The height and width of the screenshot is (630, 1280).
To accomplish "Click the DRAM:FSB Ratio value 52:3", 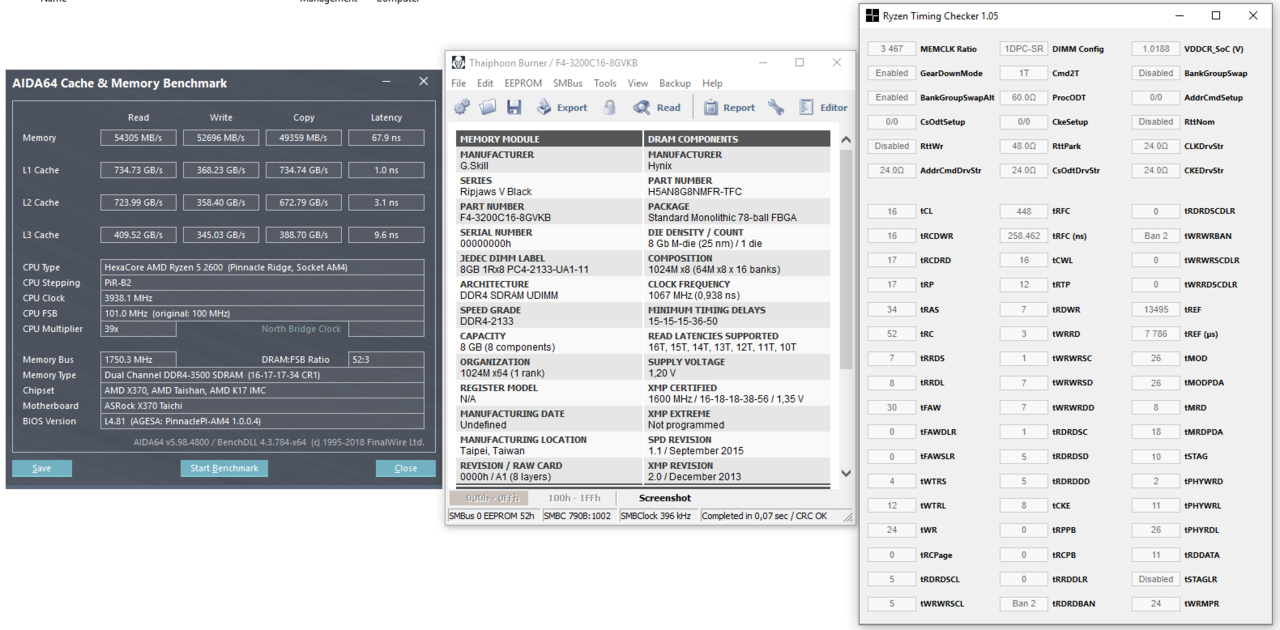I will pos(386,359).
